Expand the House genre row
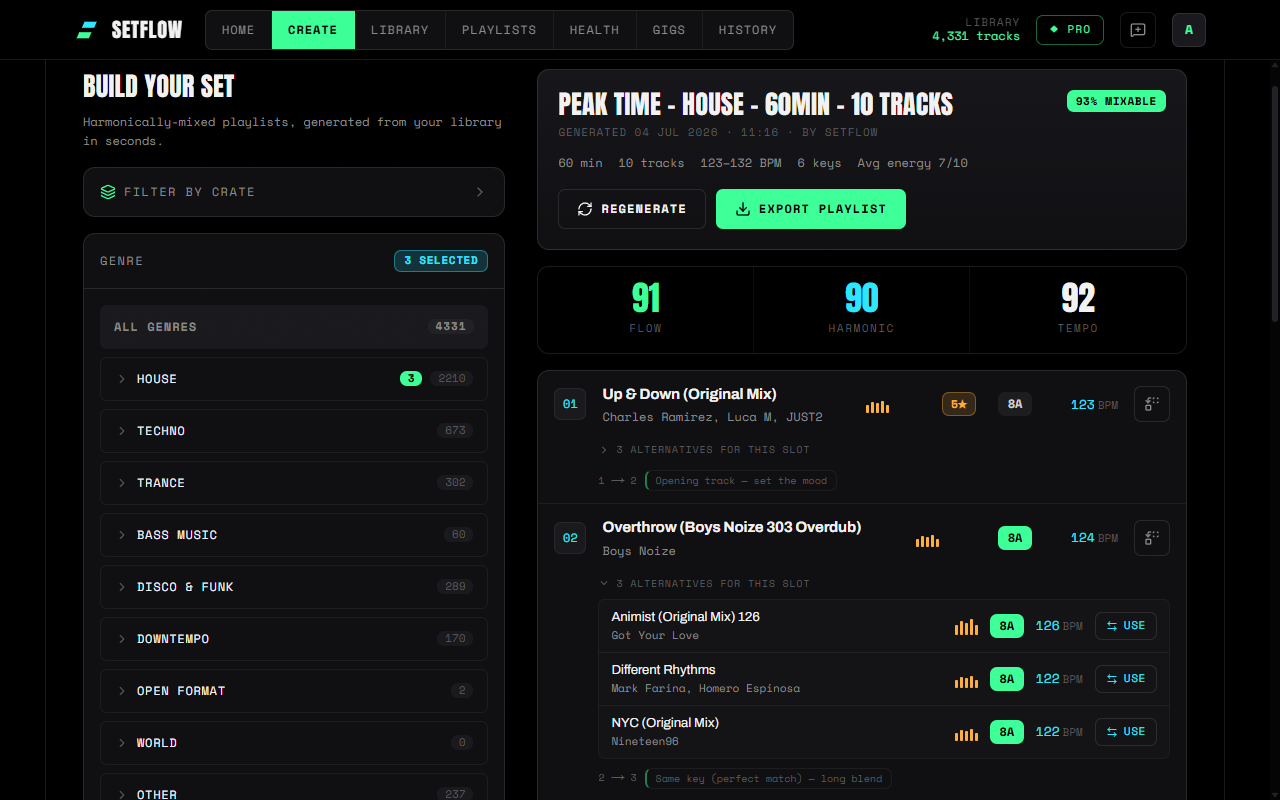 click(x=294, y=379)
